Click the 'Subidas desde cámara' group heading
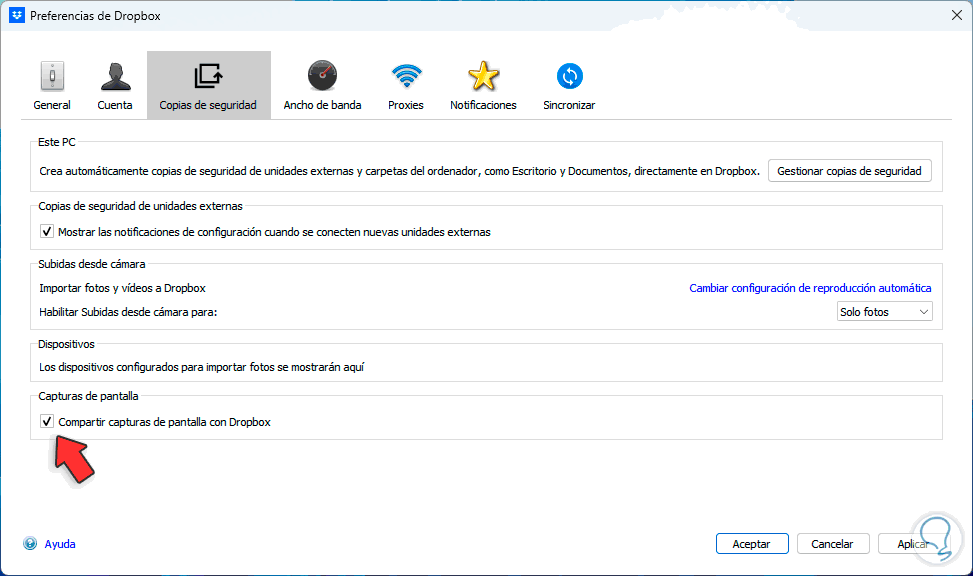Image resolution: width=973 pixels, height=576 pixels. [x=92, y=264]
